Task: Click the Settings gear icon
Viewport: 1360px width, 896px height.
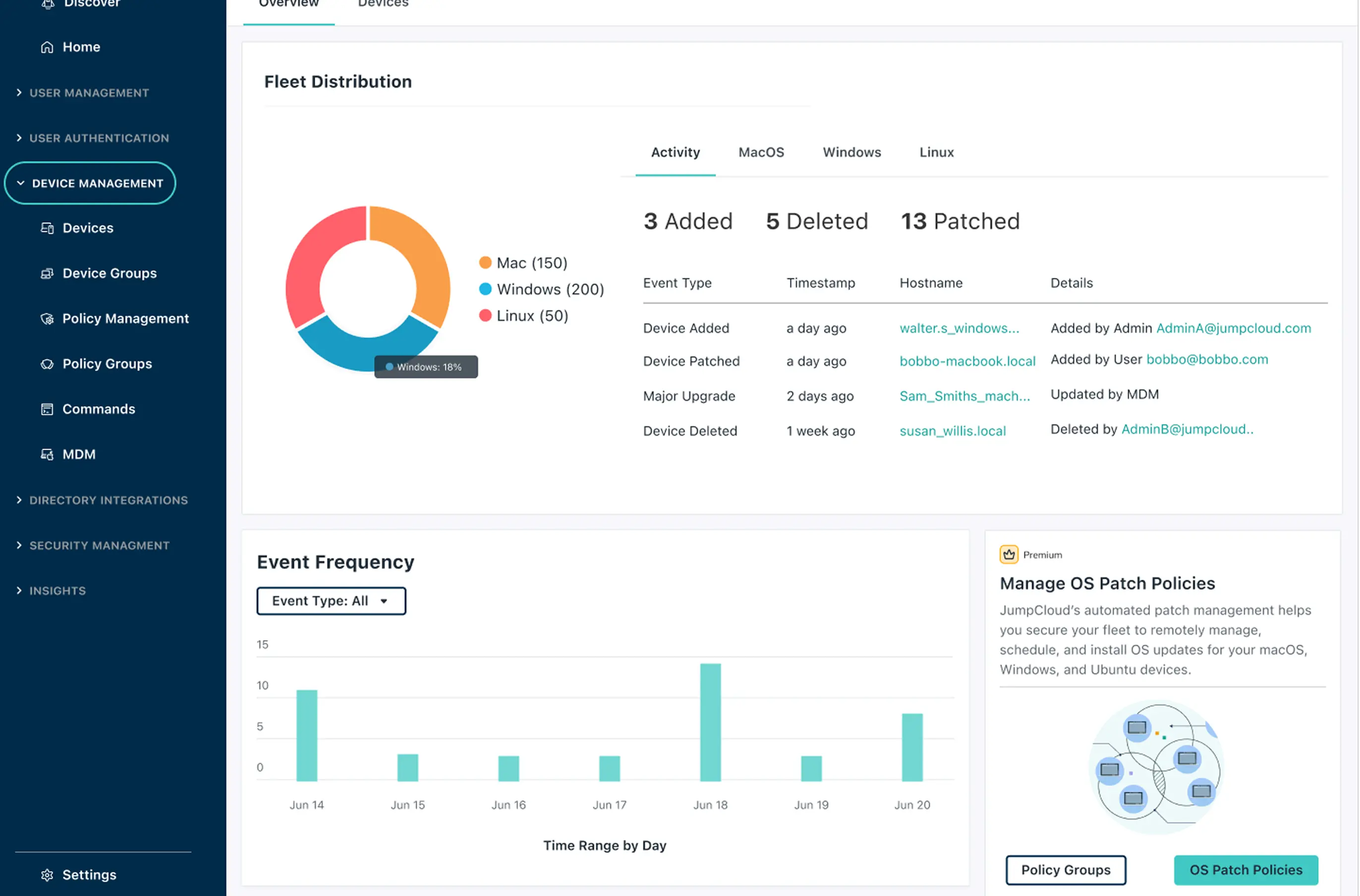Action: (x=47, y=875)
